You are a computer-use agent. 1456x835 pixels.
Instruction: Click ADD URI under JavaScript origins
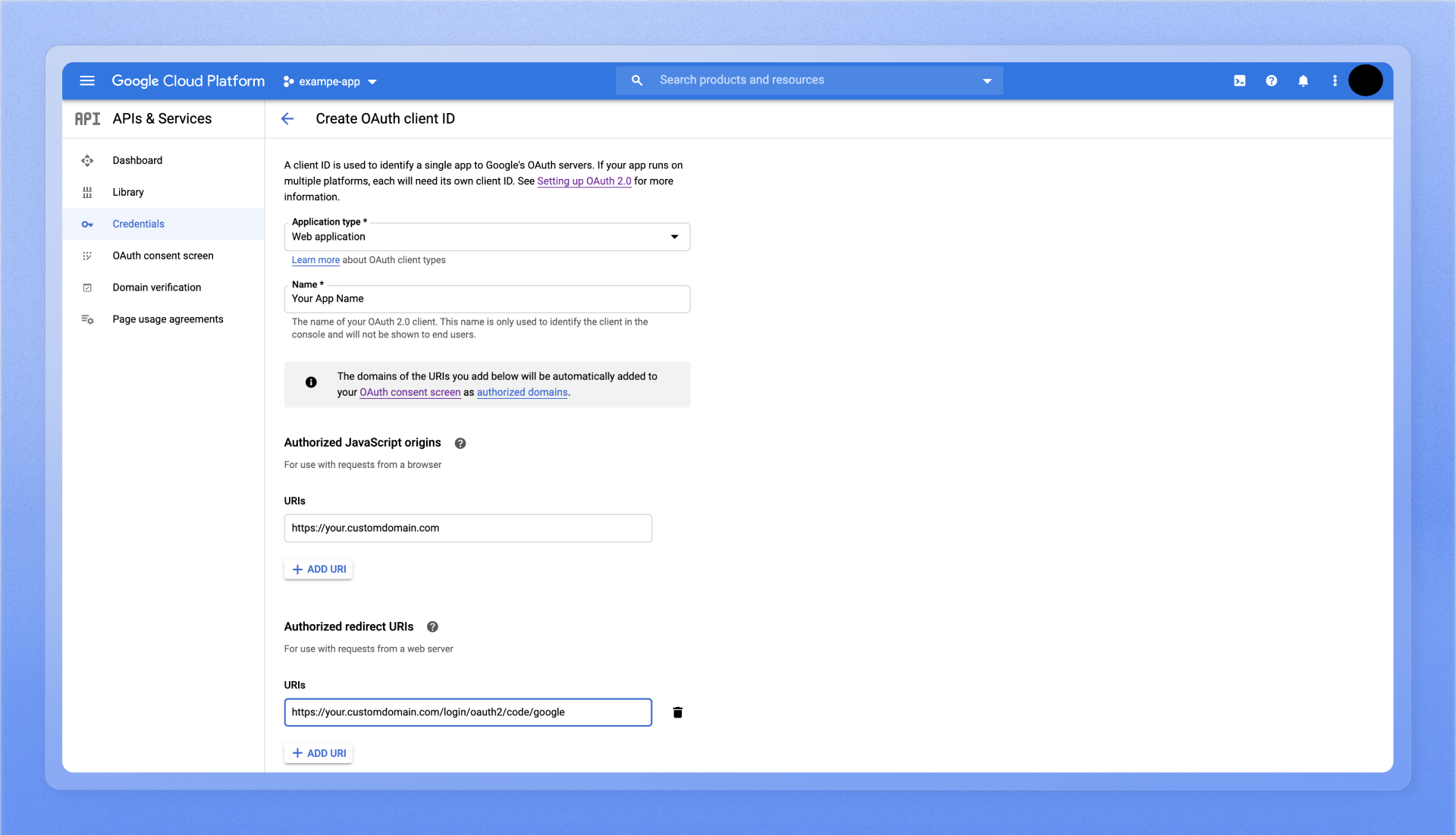click(318, 570)
